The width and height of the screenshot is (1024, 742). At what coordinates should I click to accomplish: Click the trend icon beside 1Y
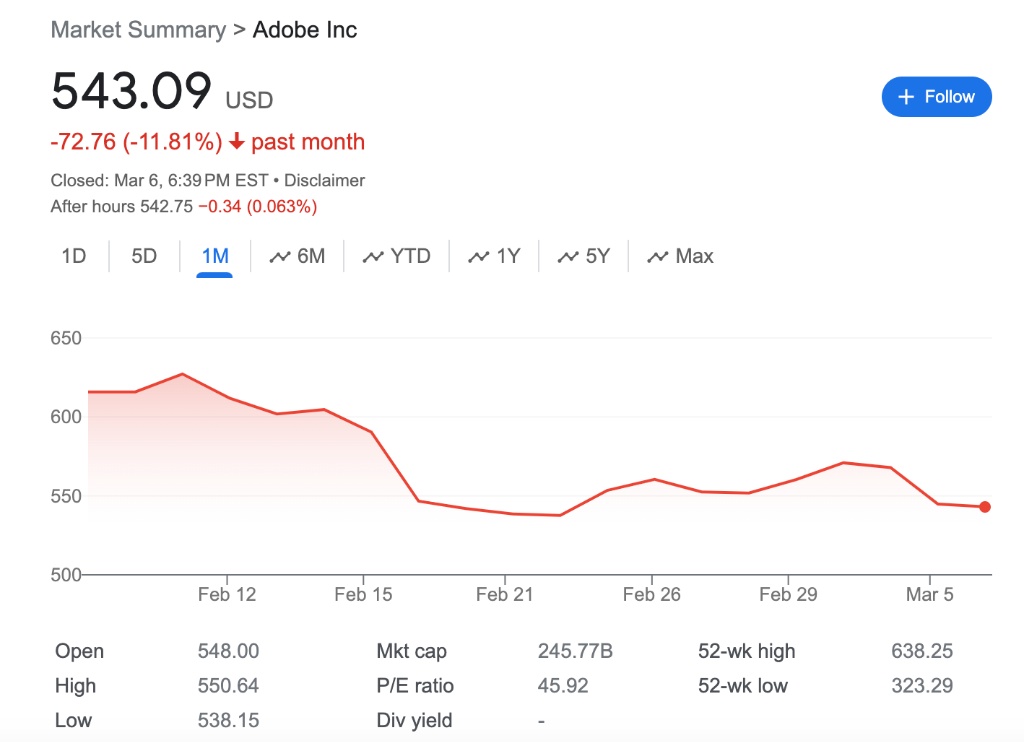480,257
